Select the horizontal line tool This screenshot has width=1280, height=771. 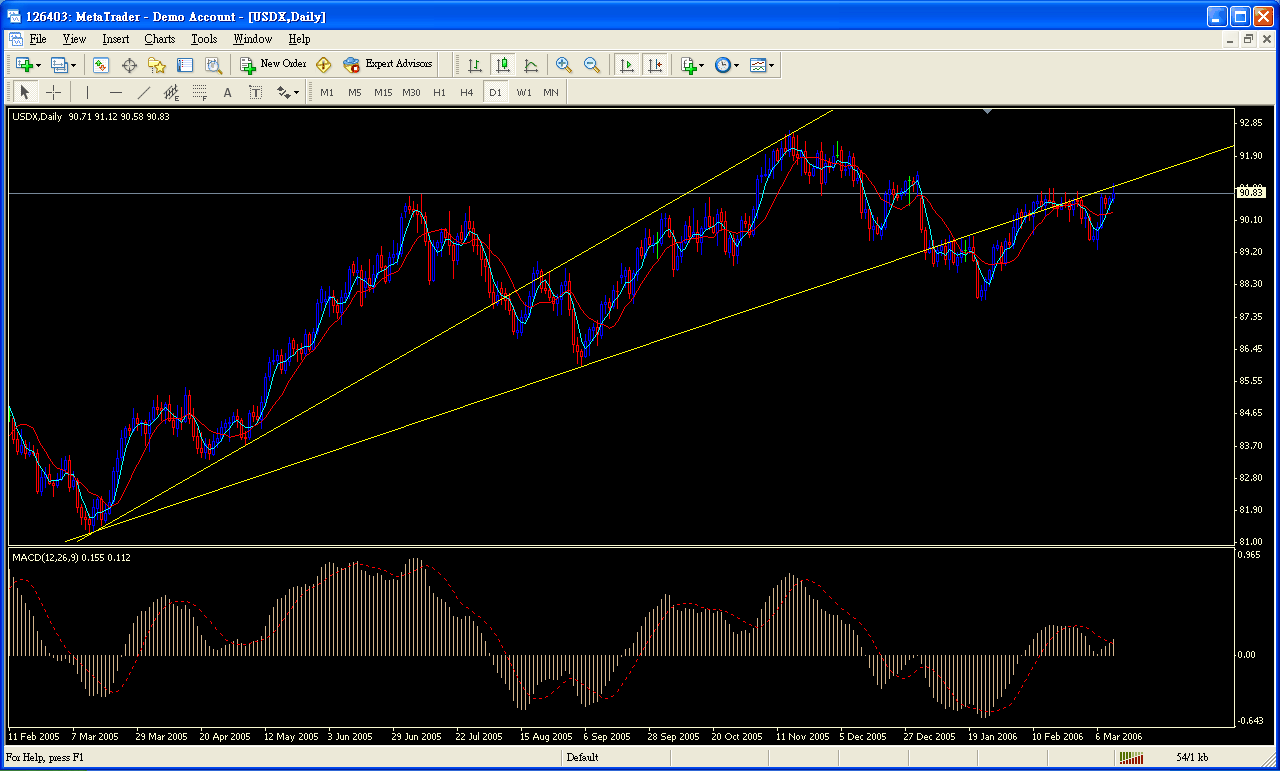(x=115, y=92)
